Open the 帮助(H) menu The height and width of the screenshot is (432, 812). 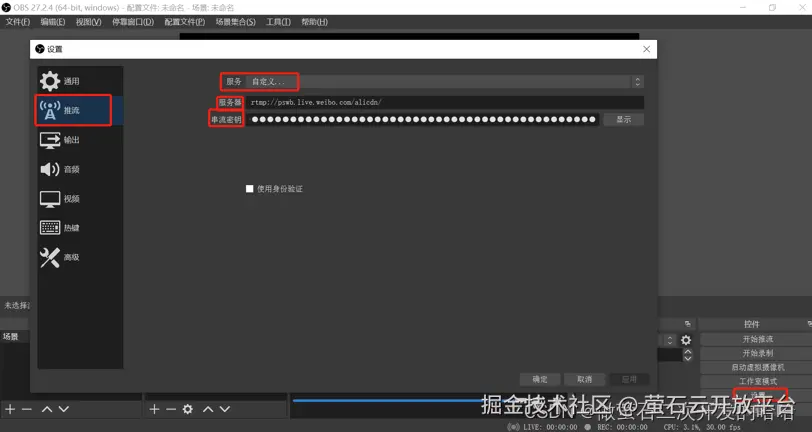pos(314,22)
